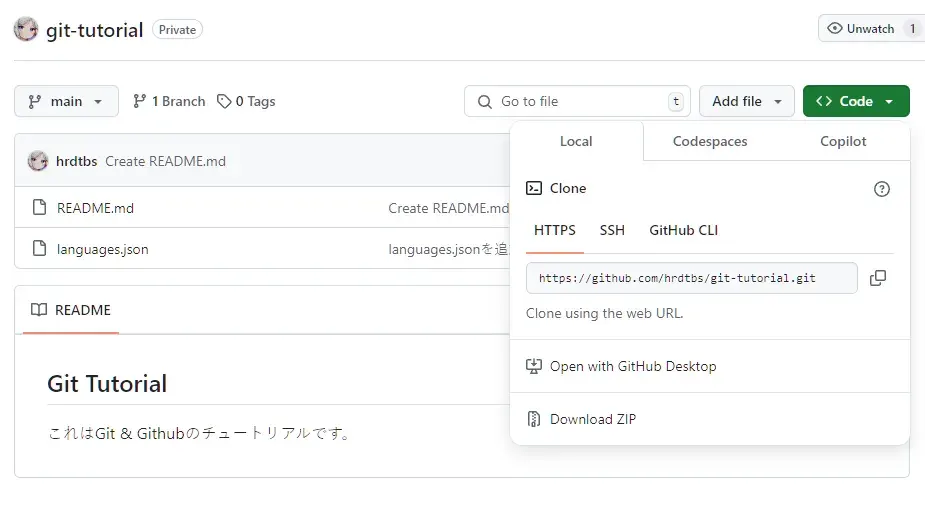Screen dimensions: 925x505
Task: Click the file icon next to README.md
Action: (40, 208)
